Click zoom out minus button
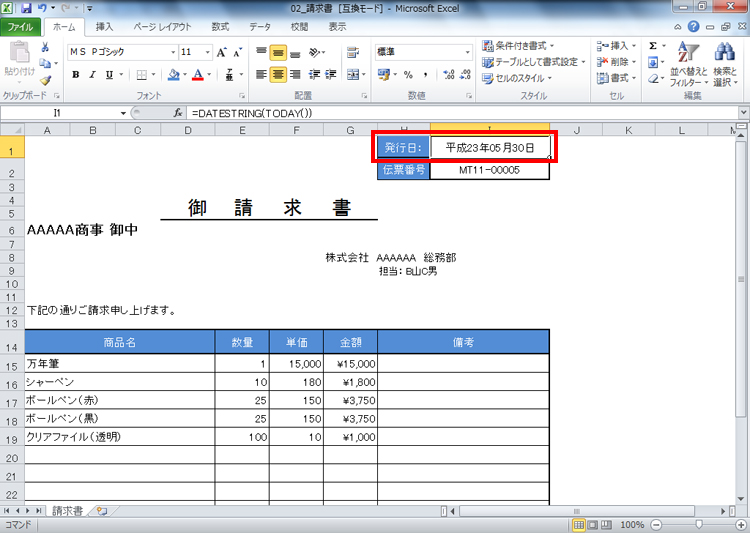750x533 pixels. (x=656, y=525)
